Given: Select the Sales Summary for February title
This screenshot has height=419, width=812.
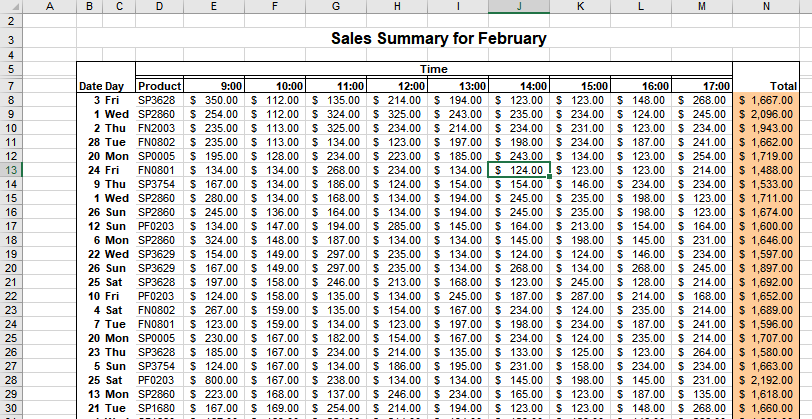Looking at the screenshot, I should click(438, 40).
